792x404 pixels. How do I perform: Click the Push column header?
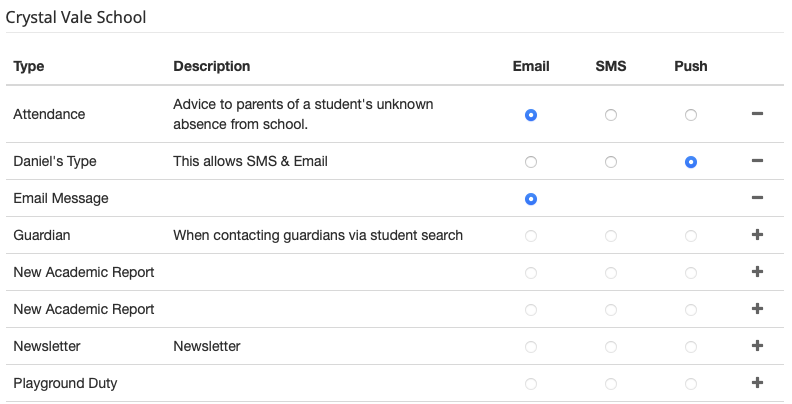pos(690,67)
